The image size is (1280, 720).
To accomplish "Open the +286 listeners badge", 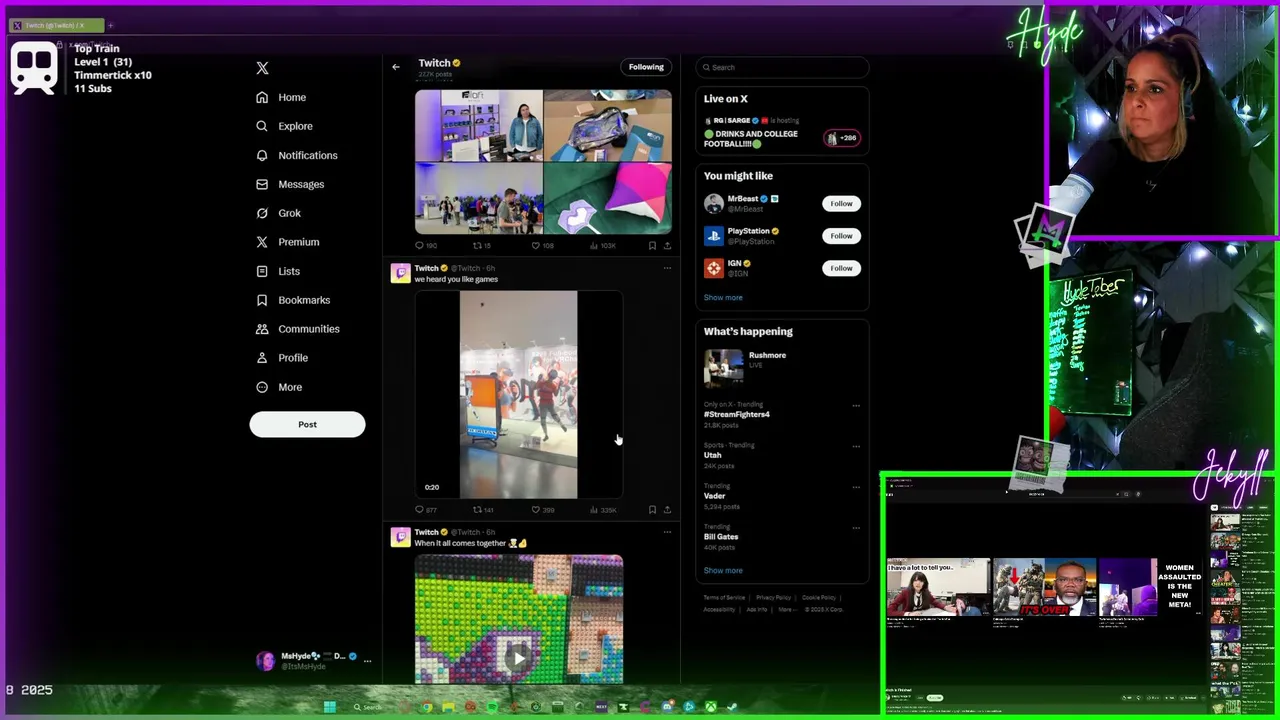I will (842, 138).
